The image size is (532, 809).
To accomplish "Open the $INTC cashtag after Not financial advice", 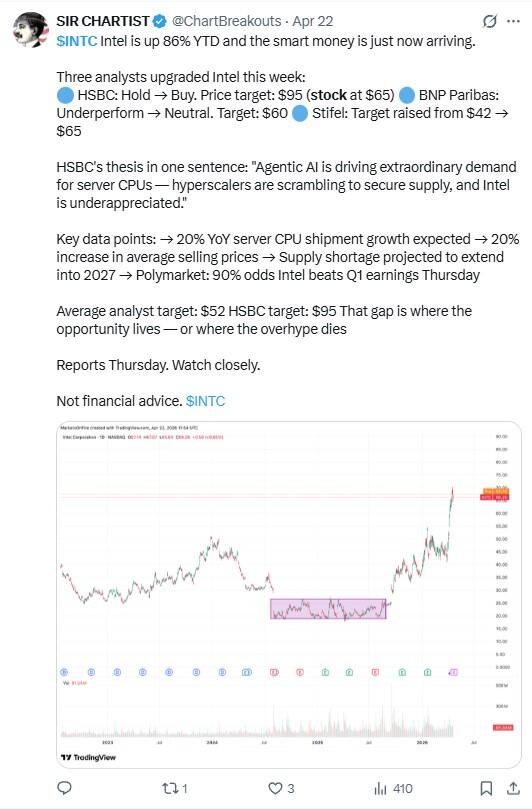I will coord(205,401).
